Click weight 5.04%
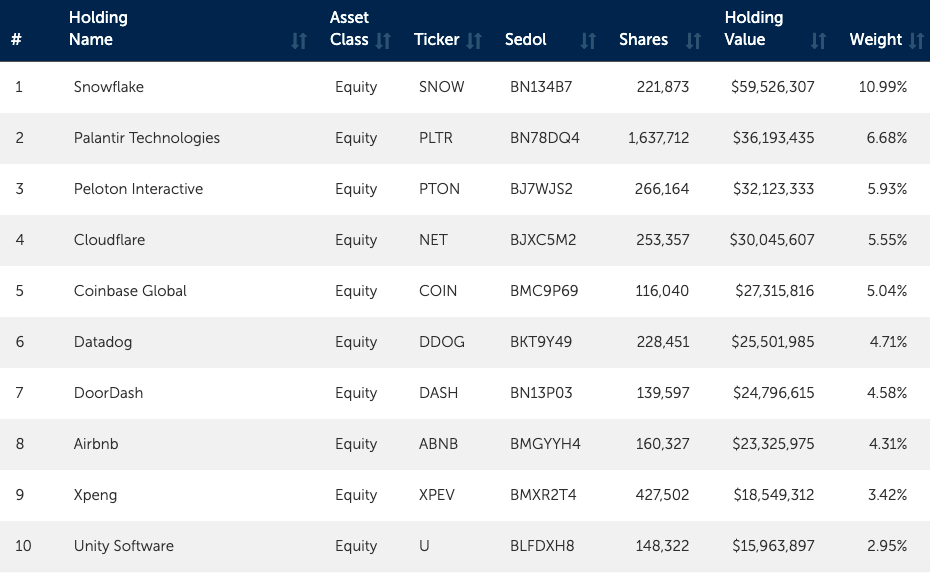Viewport: 930px width, 573px height. (x=887, y=291)
